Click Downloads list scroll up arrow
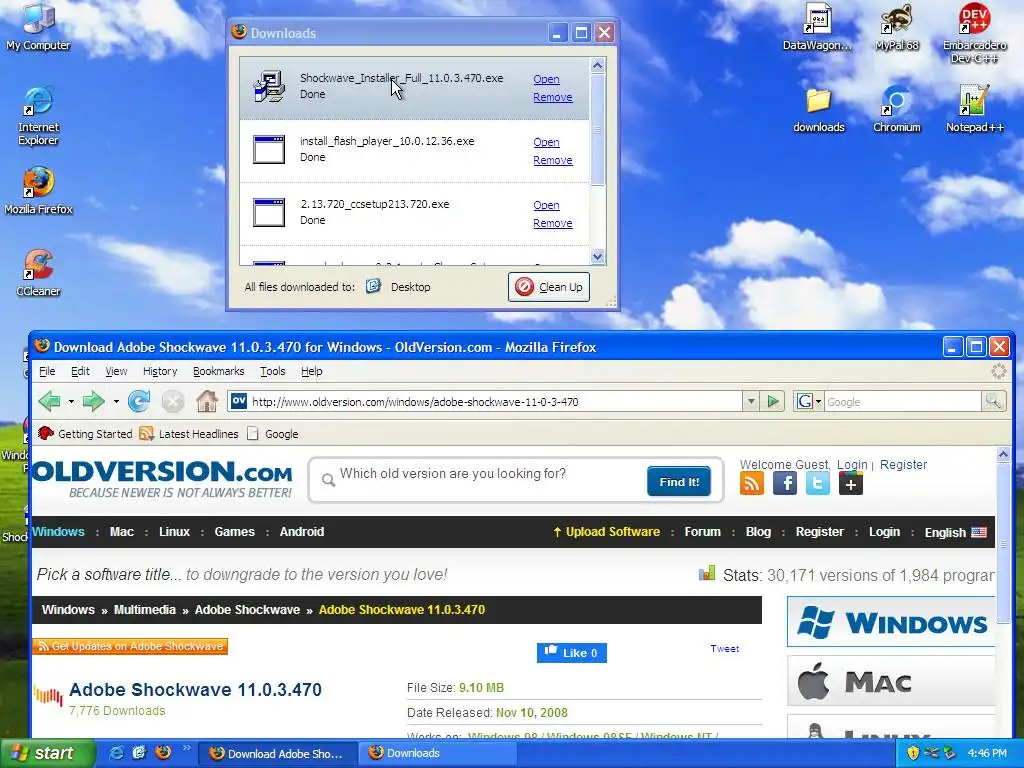This screenshot has width=1024, height=768. coord(597,65)
